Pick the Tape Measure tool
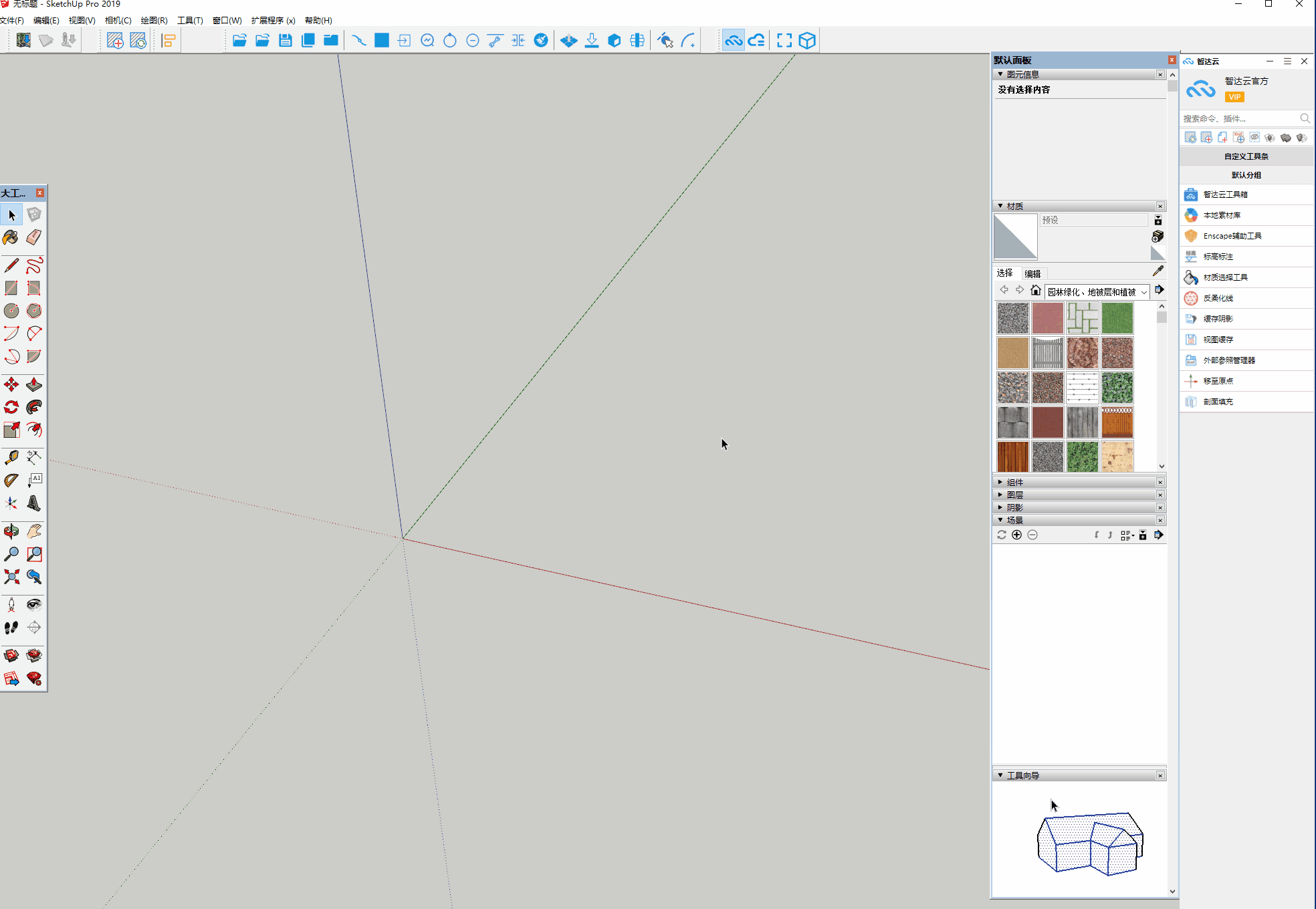The height and width of the screenshot is (909, 1316). click(x=11, y=458)
